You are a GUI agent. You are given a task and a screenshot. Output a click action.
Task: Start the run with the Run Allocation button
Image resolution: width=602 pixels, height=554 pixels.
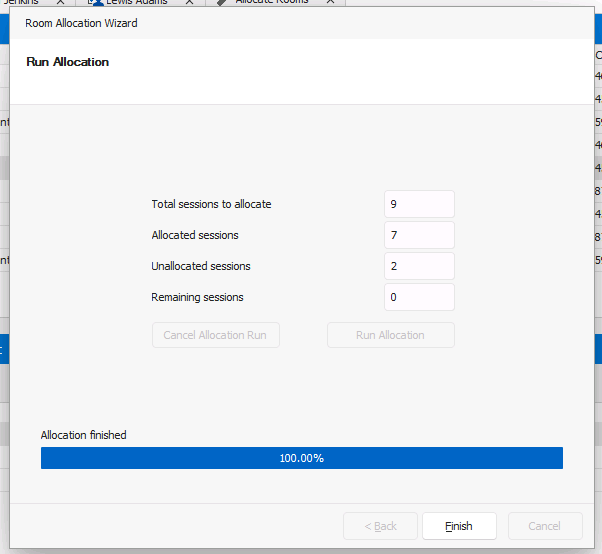tap(390, 335)
